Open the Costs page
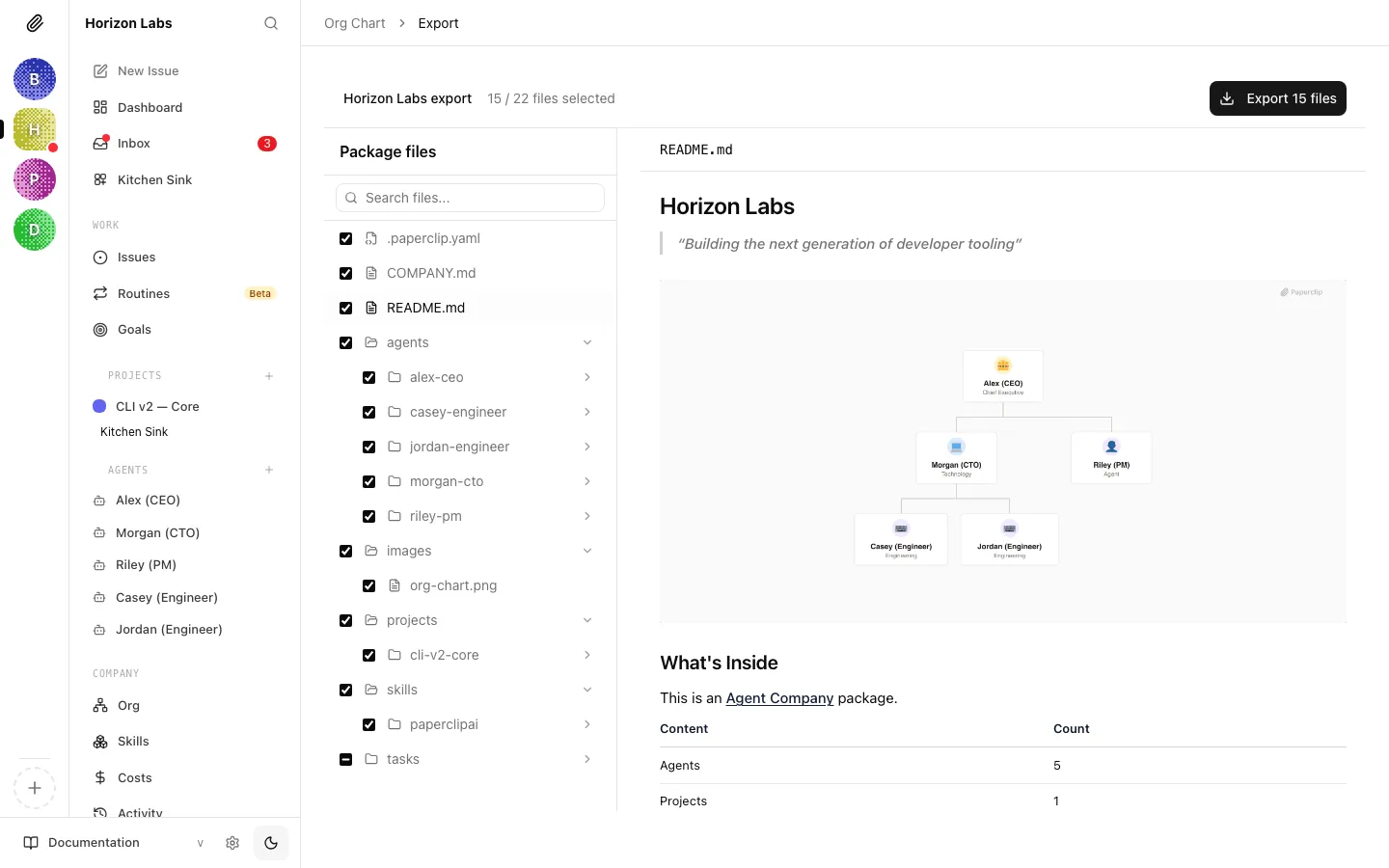This screenshot has width=1389, height=868. click(185, 777)
